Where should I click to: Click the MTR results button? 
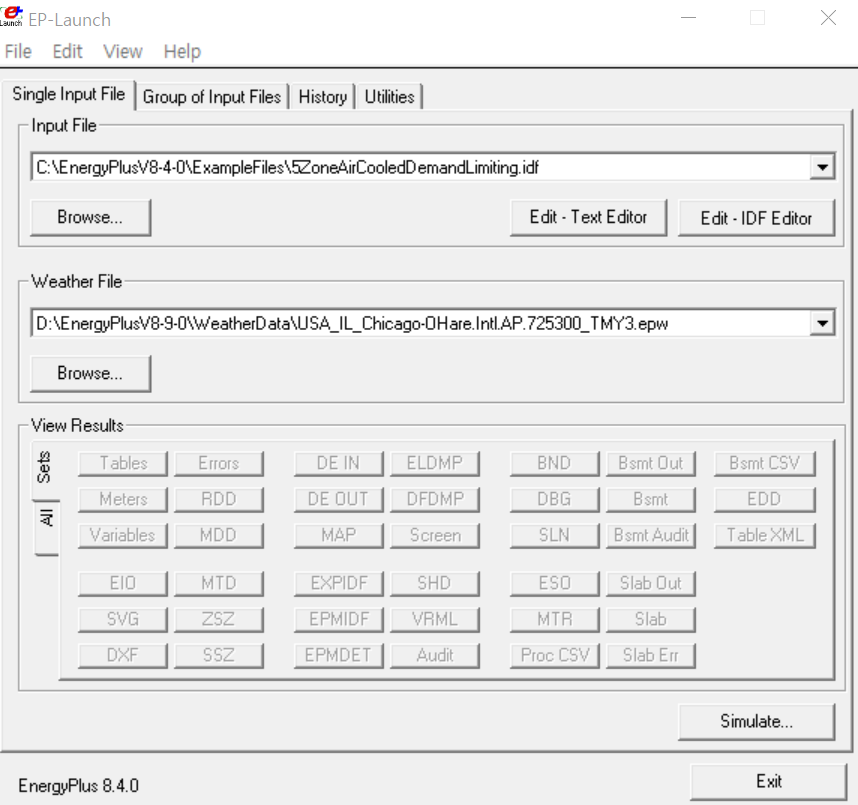pyautogui.click(x=554, y=619)
